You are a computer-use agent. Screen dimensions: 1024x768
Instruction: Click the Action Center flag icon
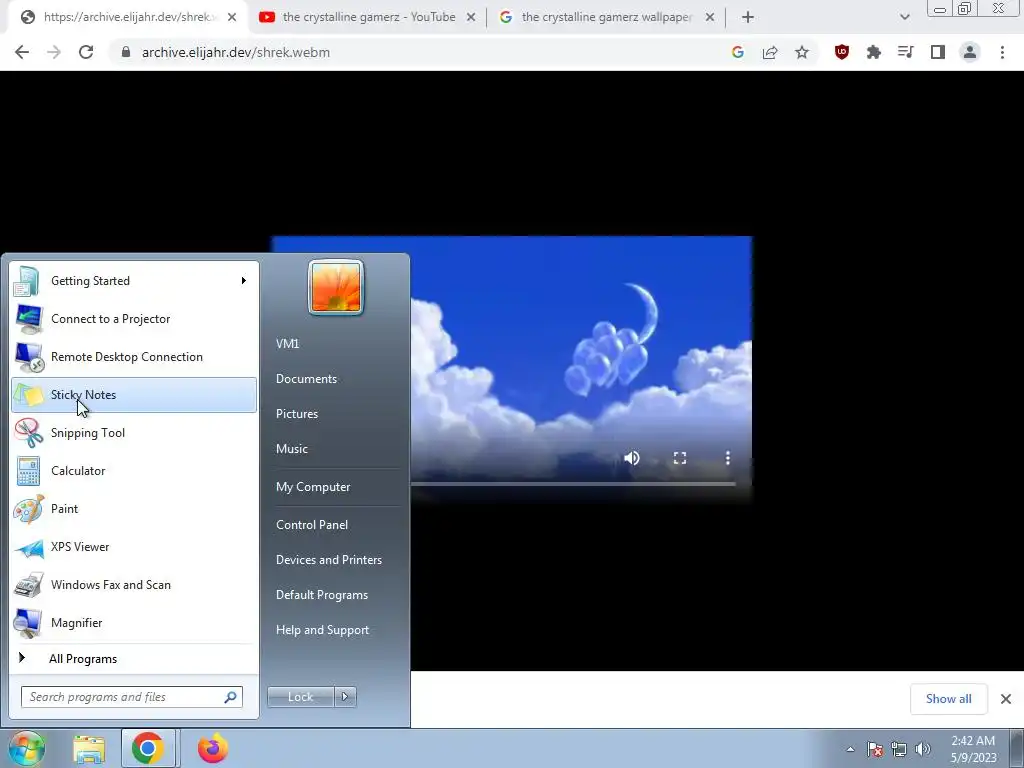[875, 750]
